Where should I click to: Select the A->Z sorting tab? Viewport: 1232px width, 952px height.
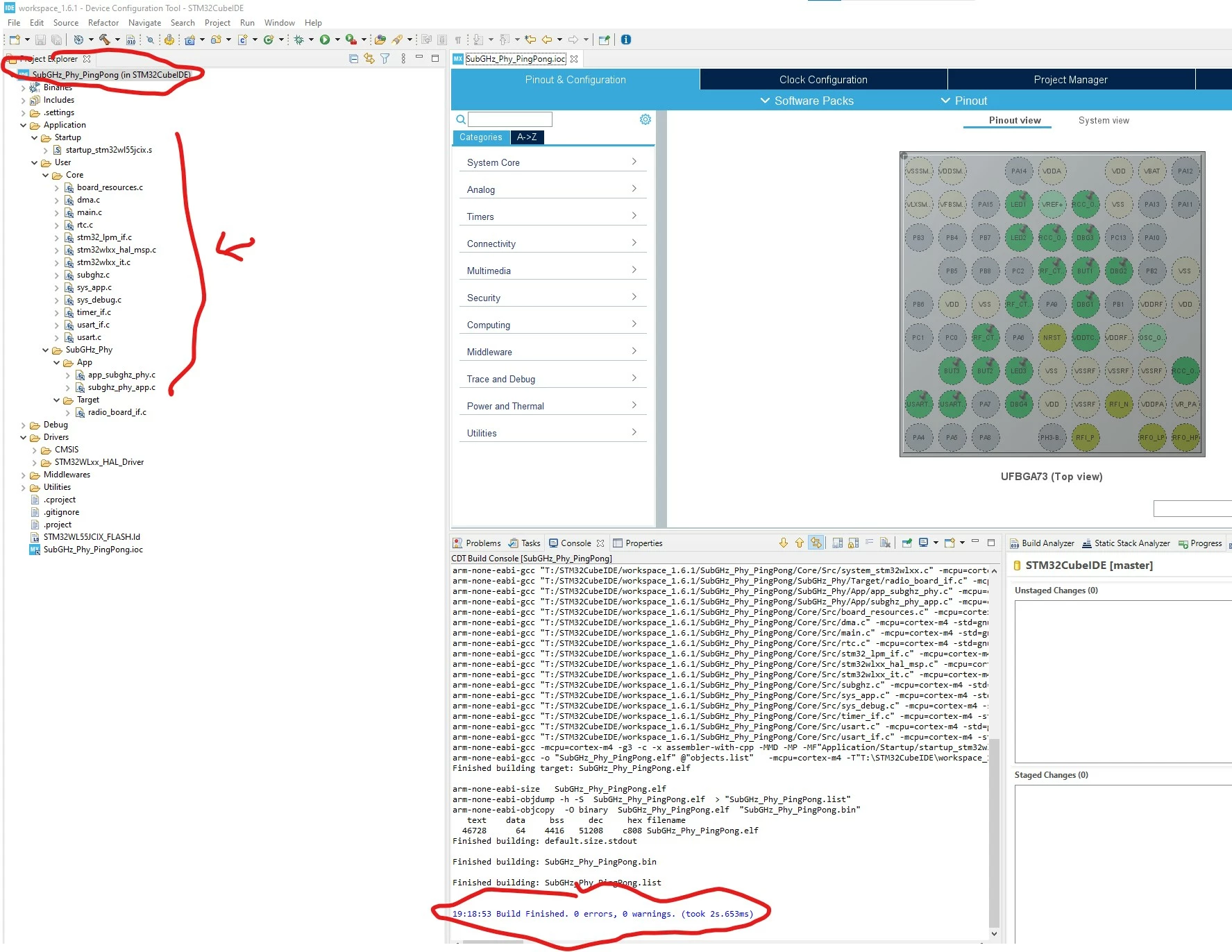(x=527, y=137)
